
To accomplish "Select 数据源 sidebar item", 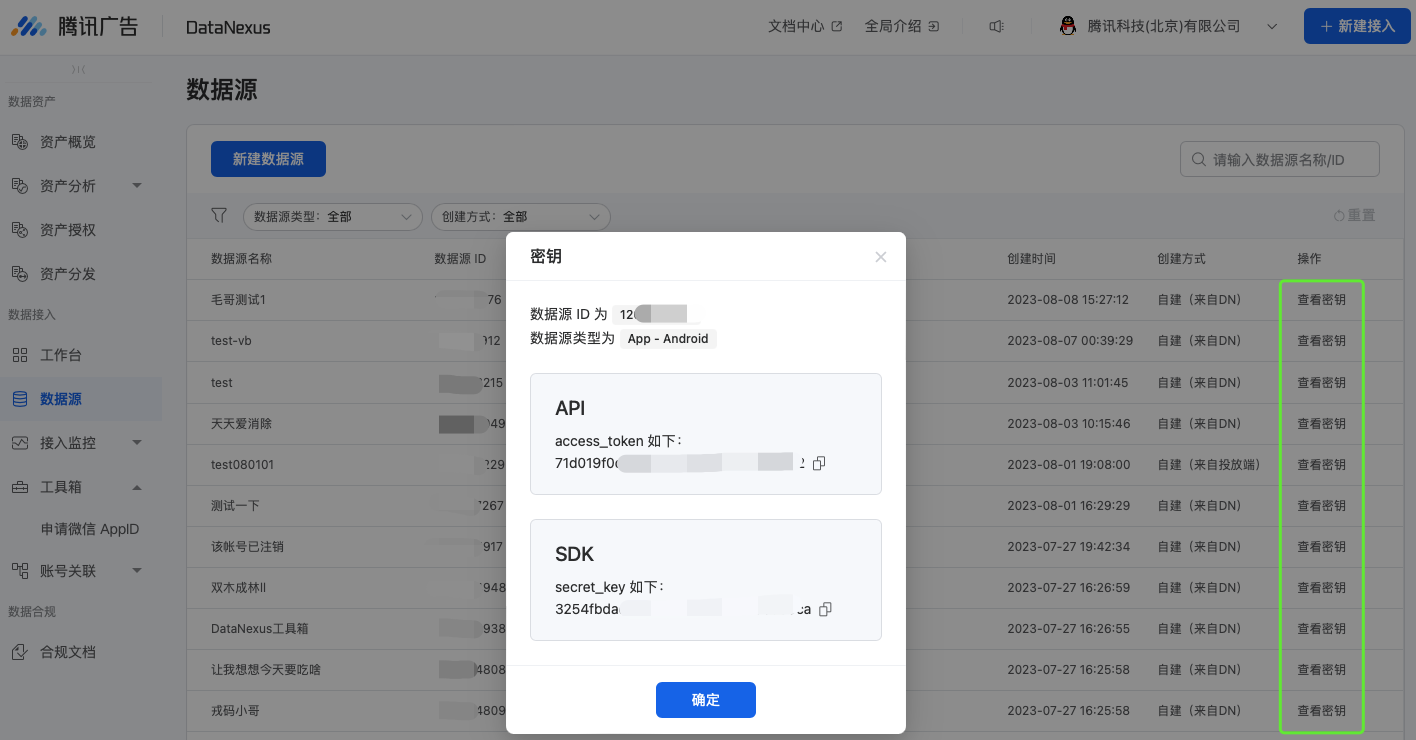I will 80,399.
